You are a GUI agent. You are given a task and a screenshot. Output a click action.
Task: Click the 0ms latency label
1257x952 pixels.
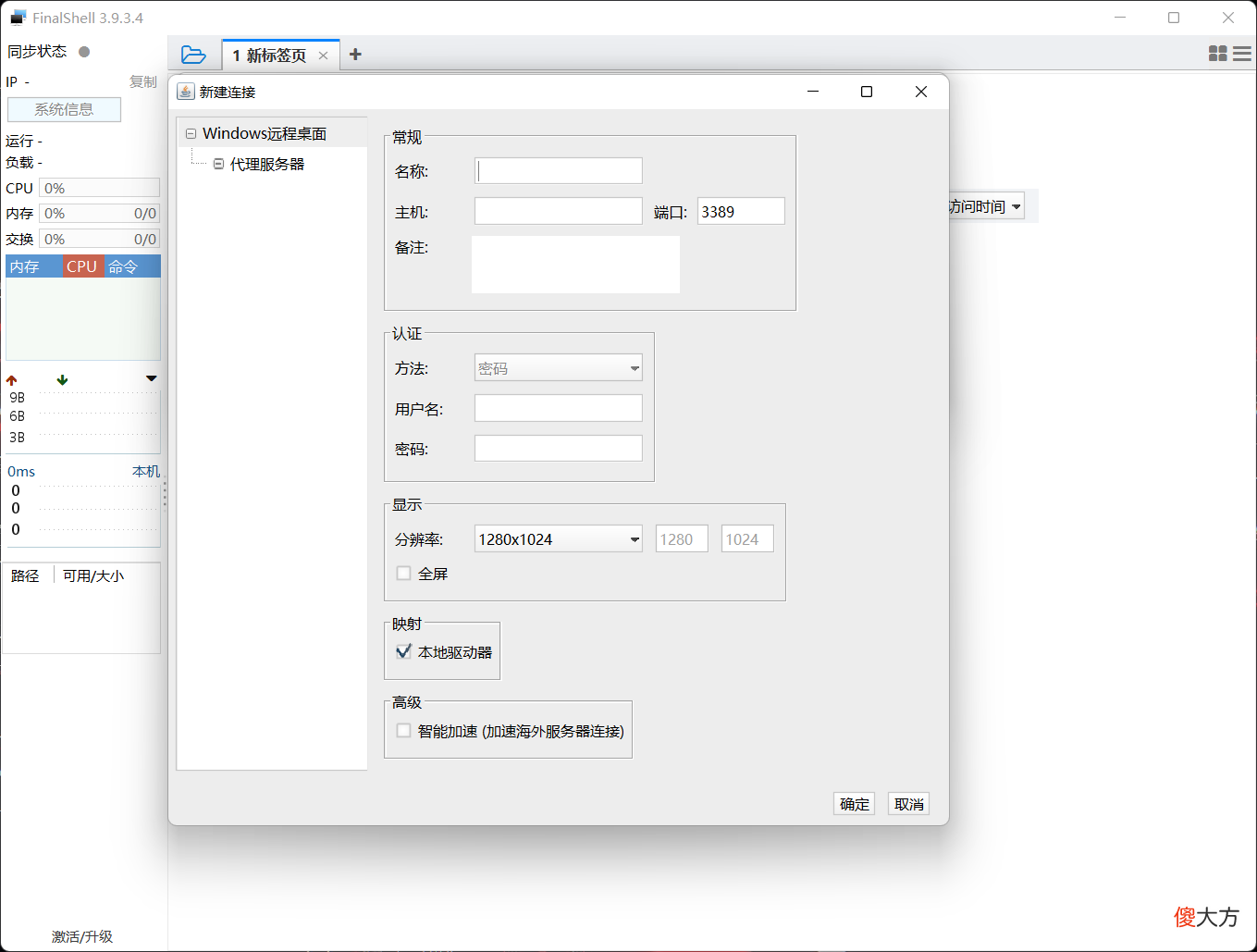coord(21,472)
